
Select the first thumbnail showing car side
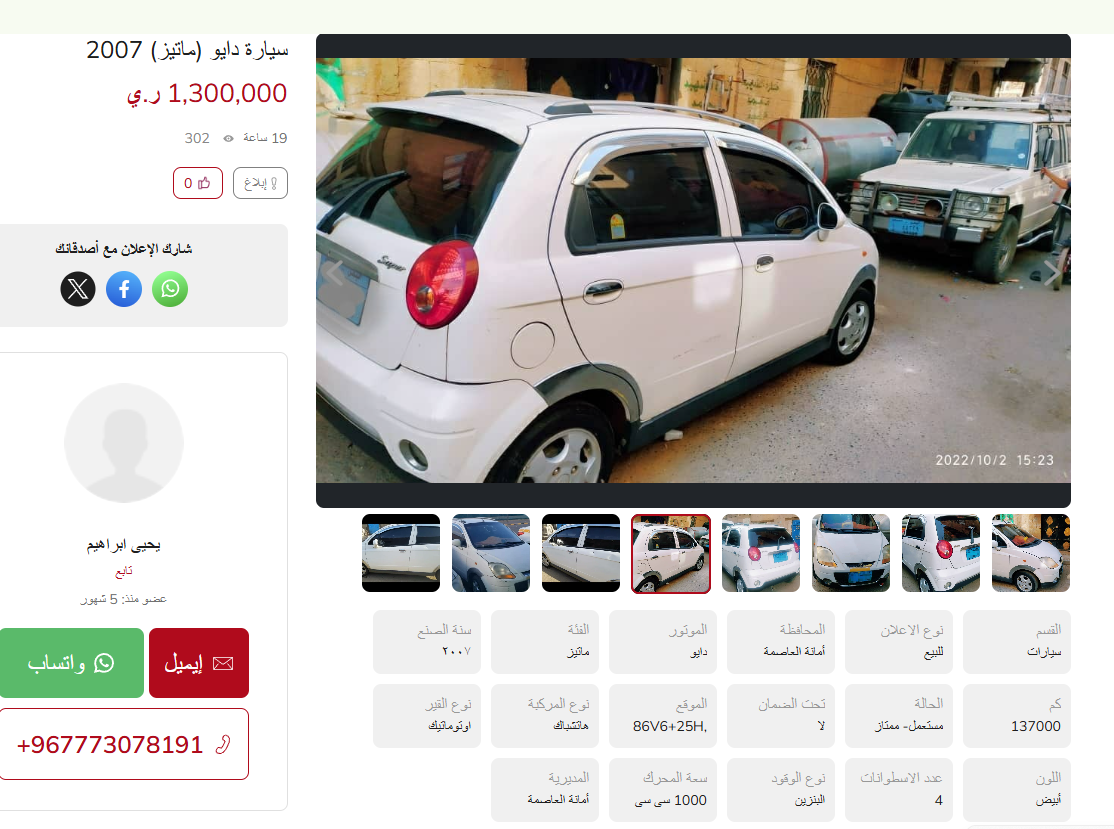401,553
